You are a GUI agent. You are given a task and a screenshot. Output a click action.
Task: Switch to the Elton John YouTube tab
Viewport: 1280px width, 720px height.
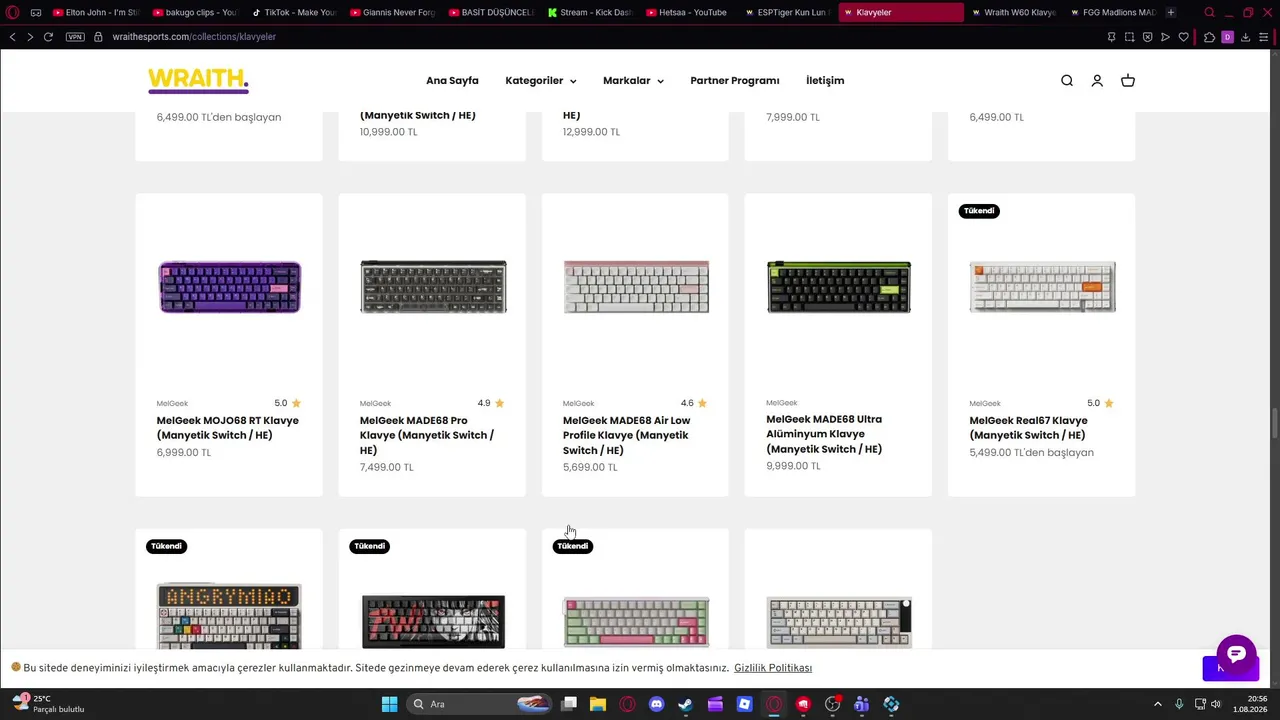click(95, 13)
